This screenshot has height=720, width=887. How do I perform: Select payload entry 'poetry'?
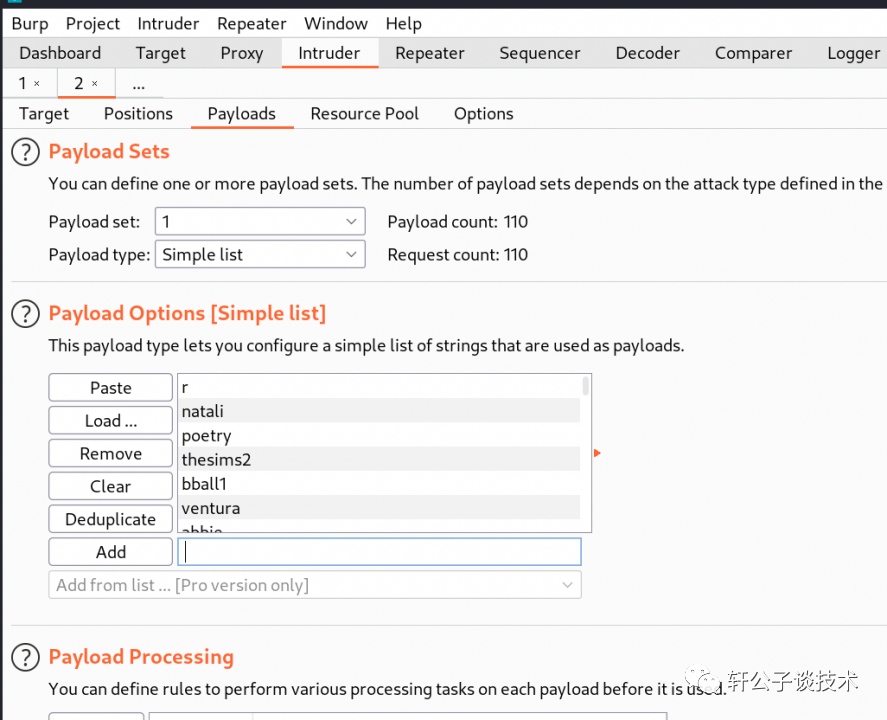[379, 435]
